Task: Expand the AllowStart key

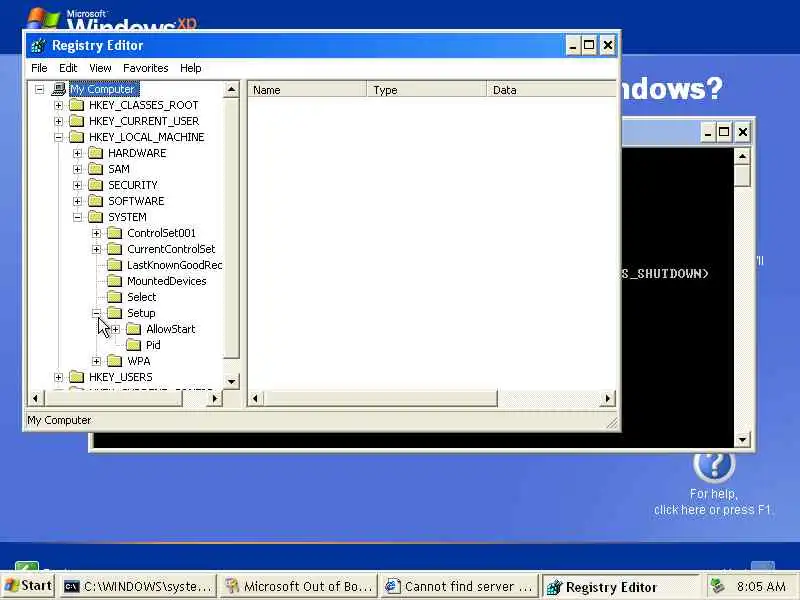Action: pyautogui.click(x=115, y=329)
